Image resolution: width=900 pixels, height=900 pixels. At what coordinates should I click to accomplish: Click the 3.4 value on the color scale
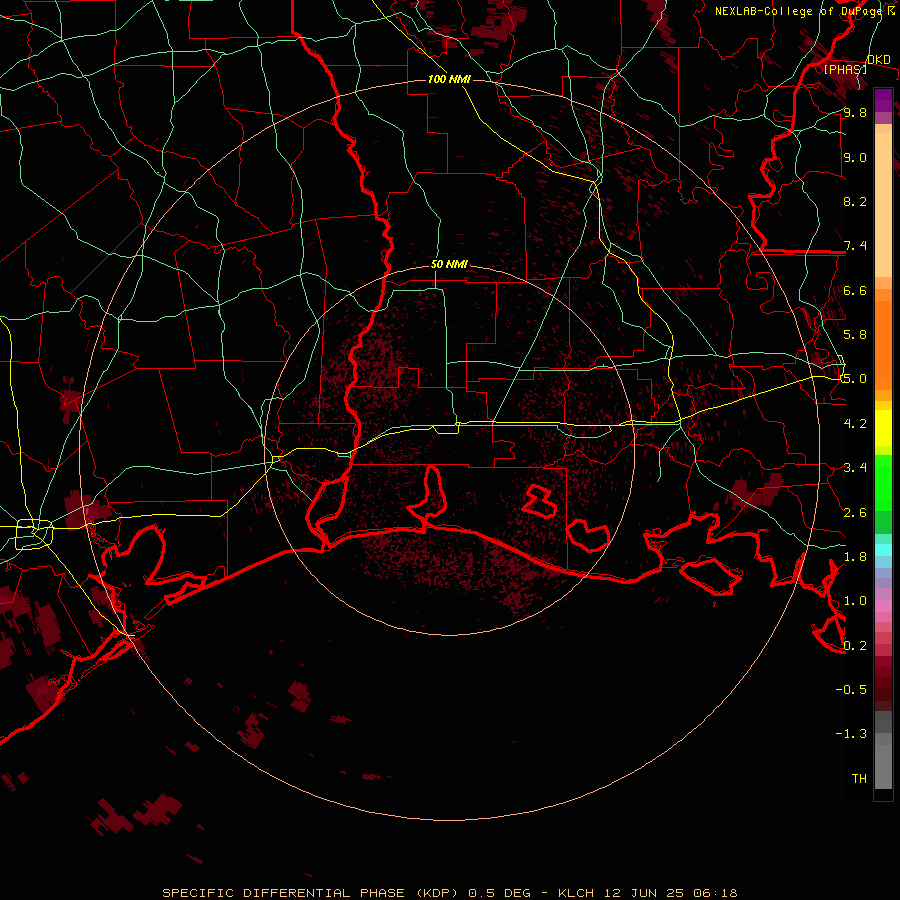tap(855, 468)
